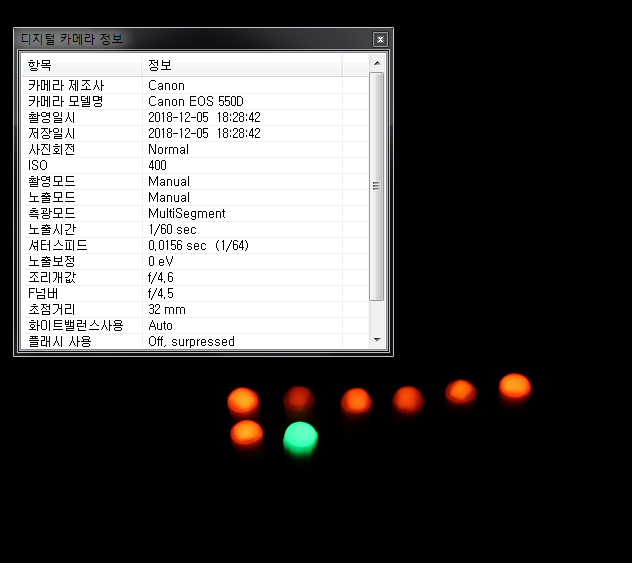Close the 디지털 카메라 정보 dialog
This screenshot has height=563, width=632.
point(380,39)
